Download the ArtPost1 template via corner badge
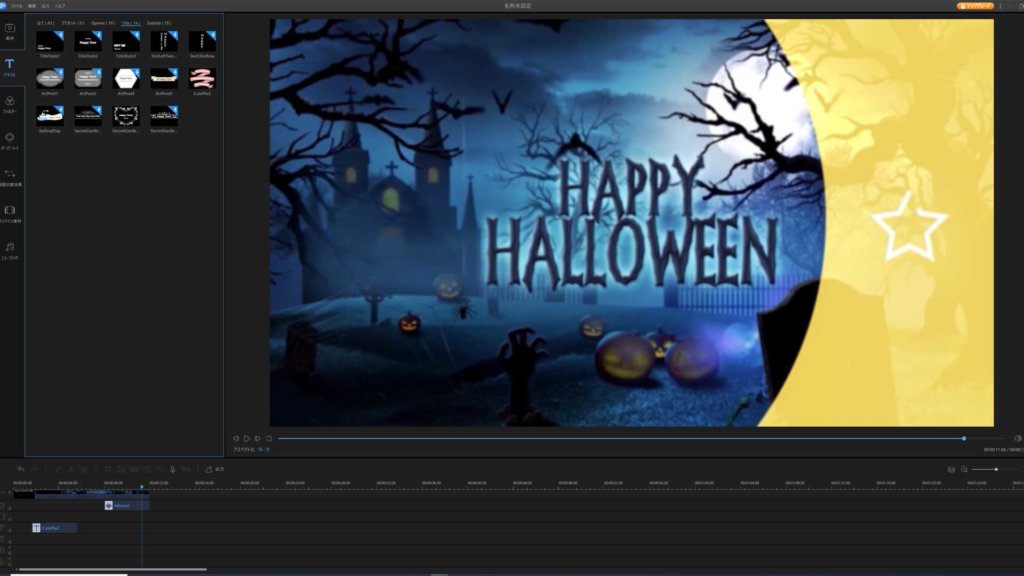The height and width of the screenshot is (576, 1024). pyautogui.click(x=60, y=72)
